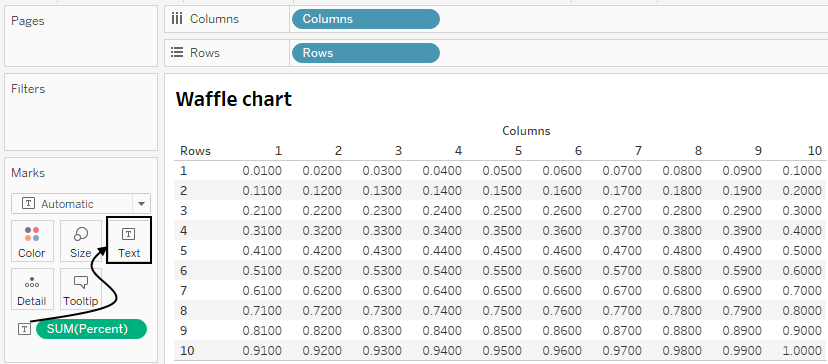Image resolution: width=828 pixels, height=364 pixels.
Task: Select the cell with value 0.9600
Action: 562,350
